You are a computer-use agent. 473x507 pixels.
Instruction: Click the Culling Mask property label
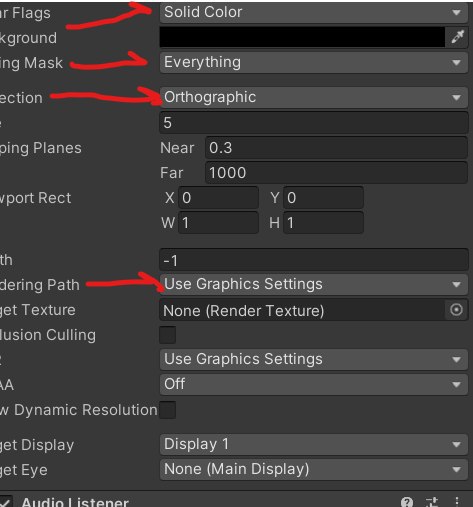tap(31, 63)
